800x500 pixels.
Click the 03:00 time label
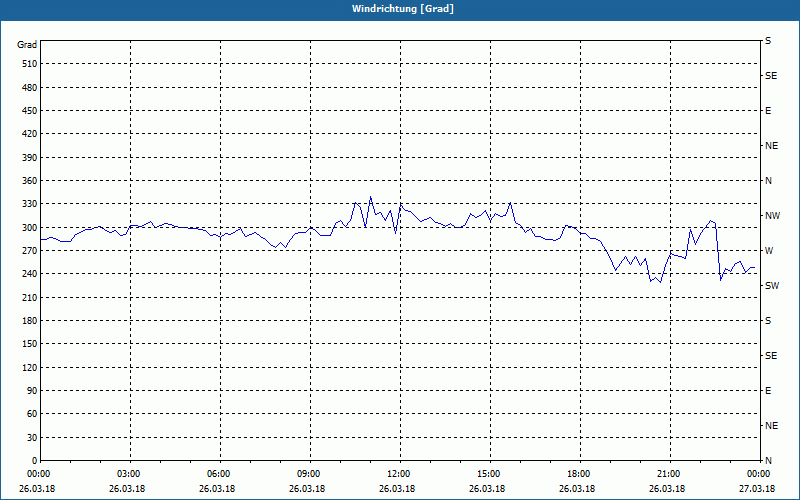[129, 474]
